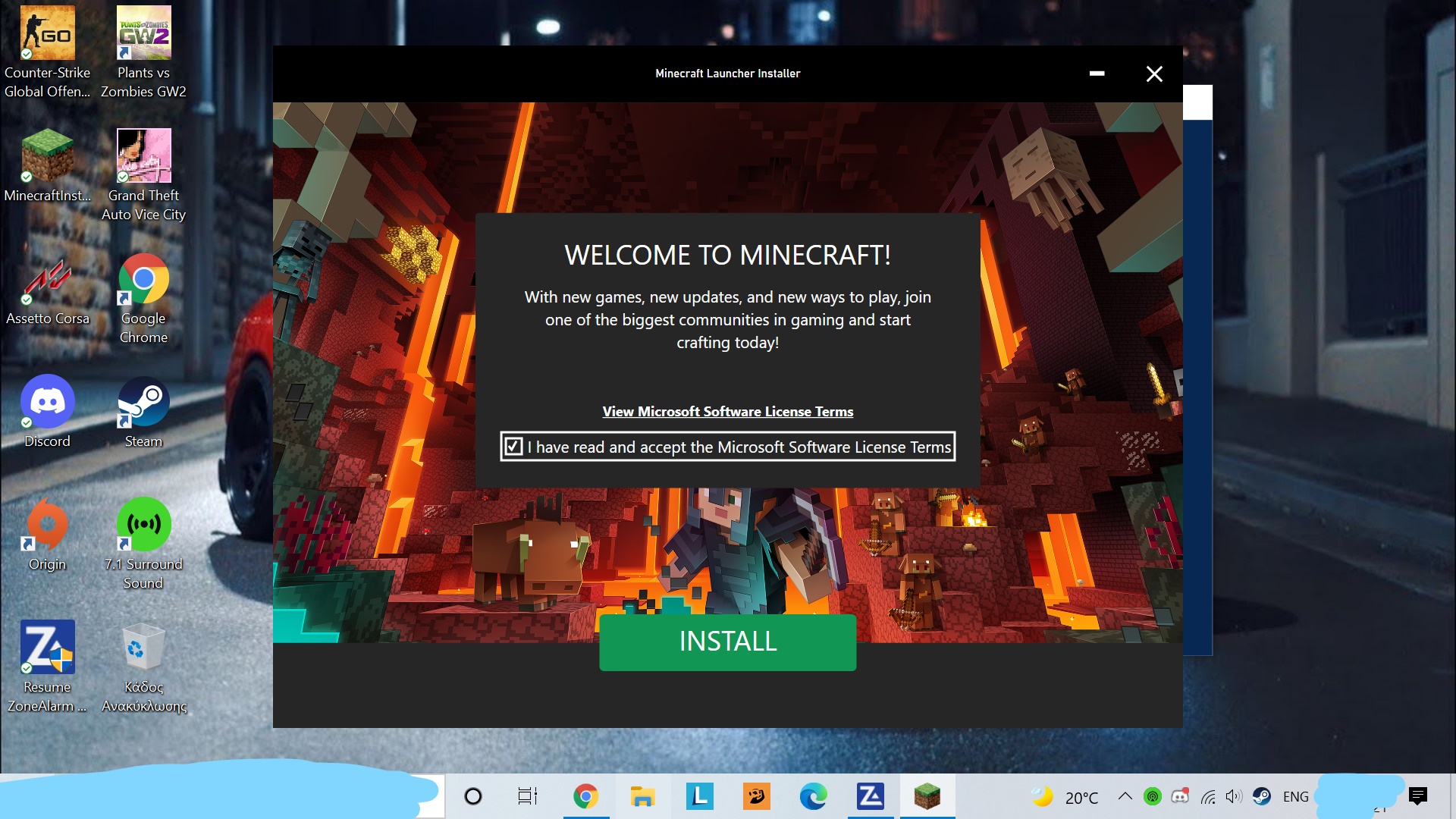Screen dimensions: 1456x819
Task: Open the volume control in system tray
Action: 1234,796
